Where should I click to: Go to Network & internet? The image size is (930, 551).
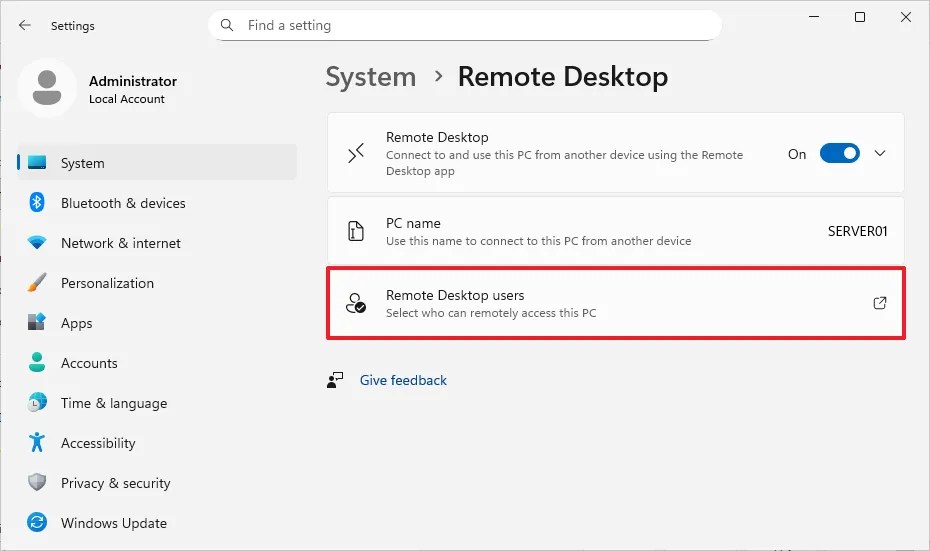[x=157, y=243]
